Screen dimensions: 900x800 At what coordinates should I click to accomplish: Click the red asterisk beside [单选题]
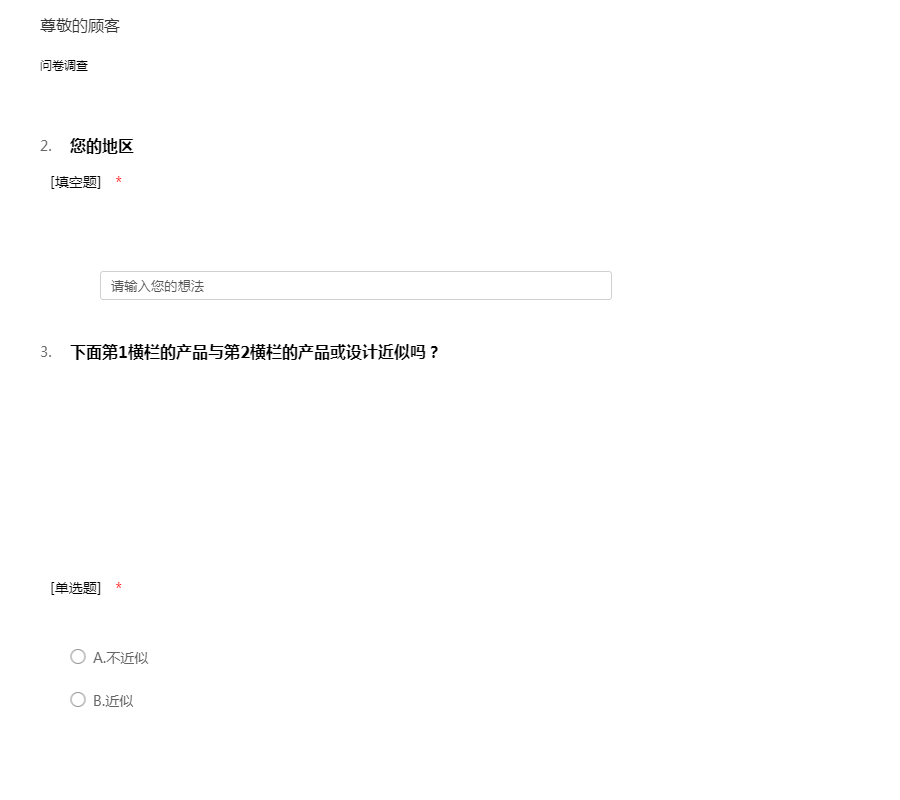[x=119, y=587]
